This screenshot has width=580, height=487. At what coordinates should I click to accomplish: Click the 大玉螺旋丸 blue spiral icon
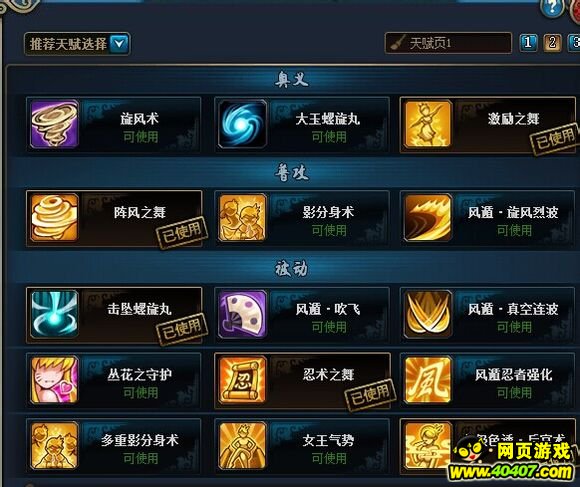point(242,124)
